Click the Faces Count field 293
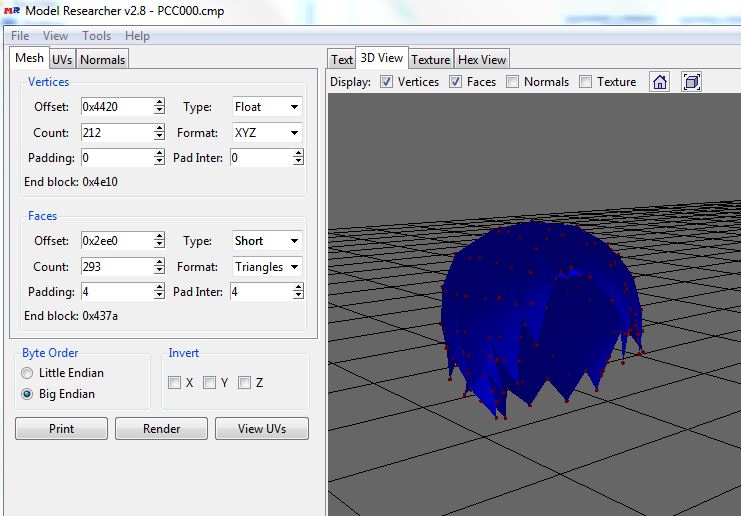The width and height of the screenshot is (741, 516). (117, 267)
